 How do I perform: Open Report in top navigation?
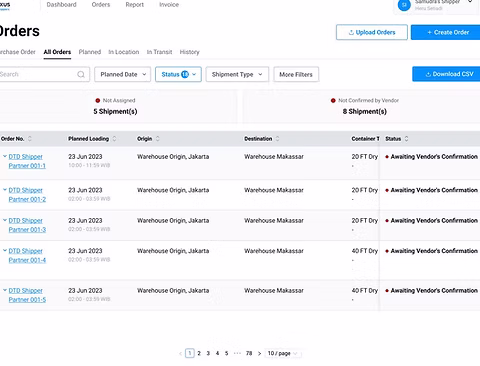(135, 5)
